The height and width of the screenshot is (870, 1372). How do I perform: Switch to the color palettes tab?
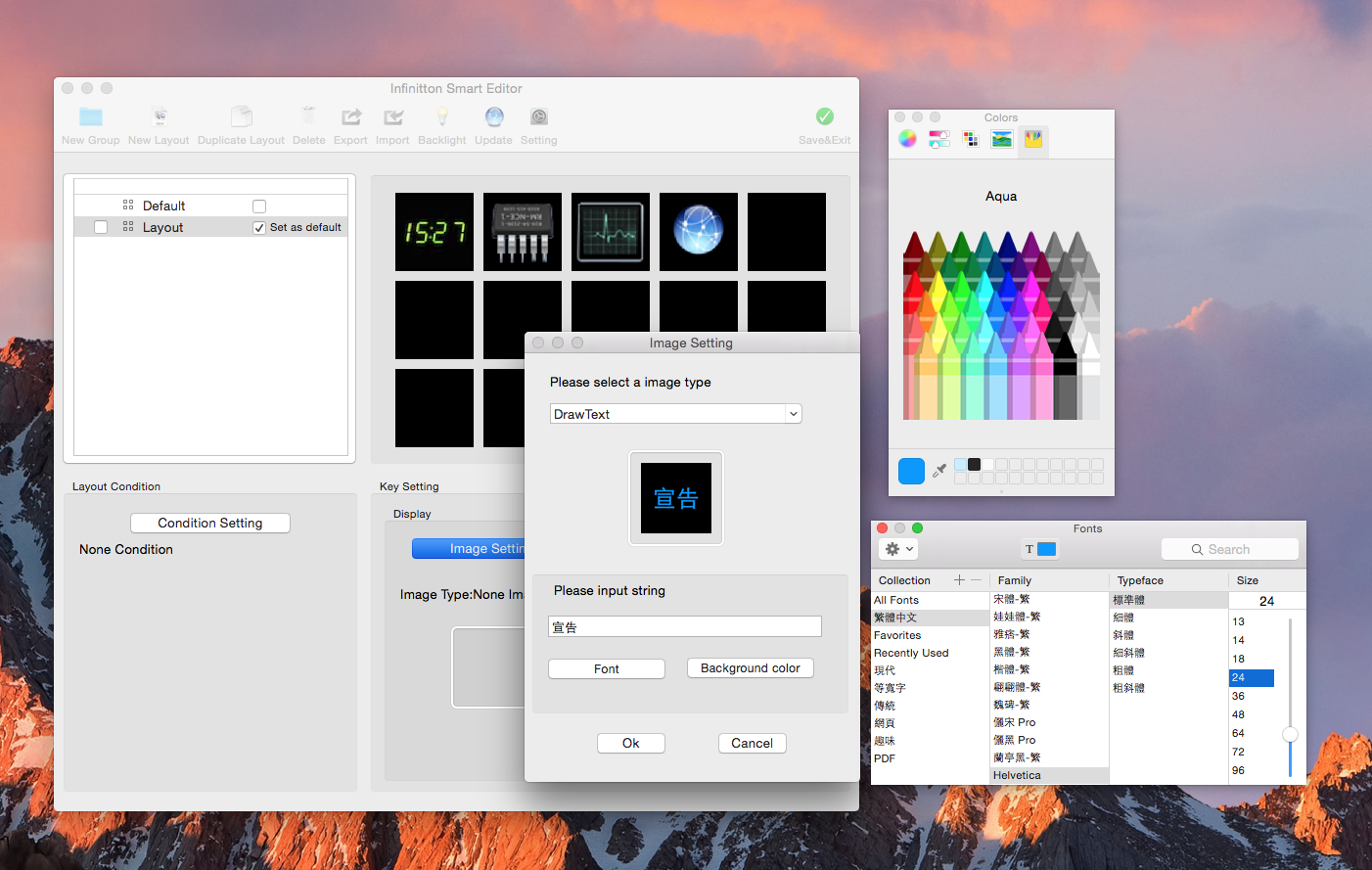coord(970,139)
